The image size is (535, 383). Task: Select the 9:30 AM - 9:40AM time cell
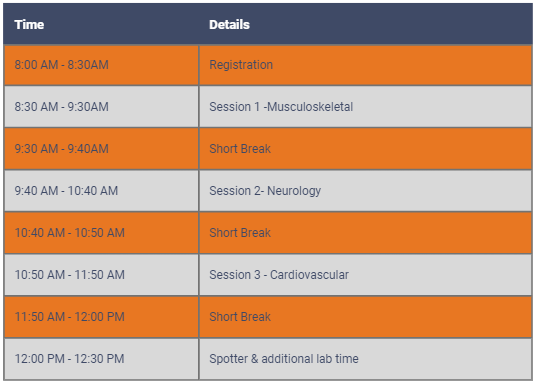click(x=101, y=149)
